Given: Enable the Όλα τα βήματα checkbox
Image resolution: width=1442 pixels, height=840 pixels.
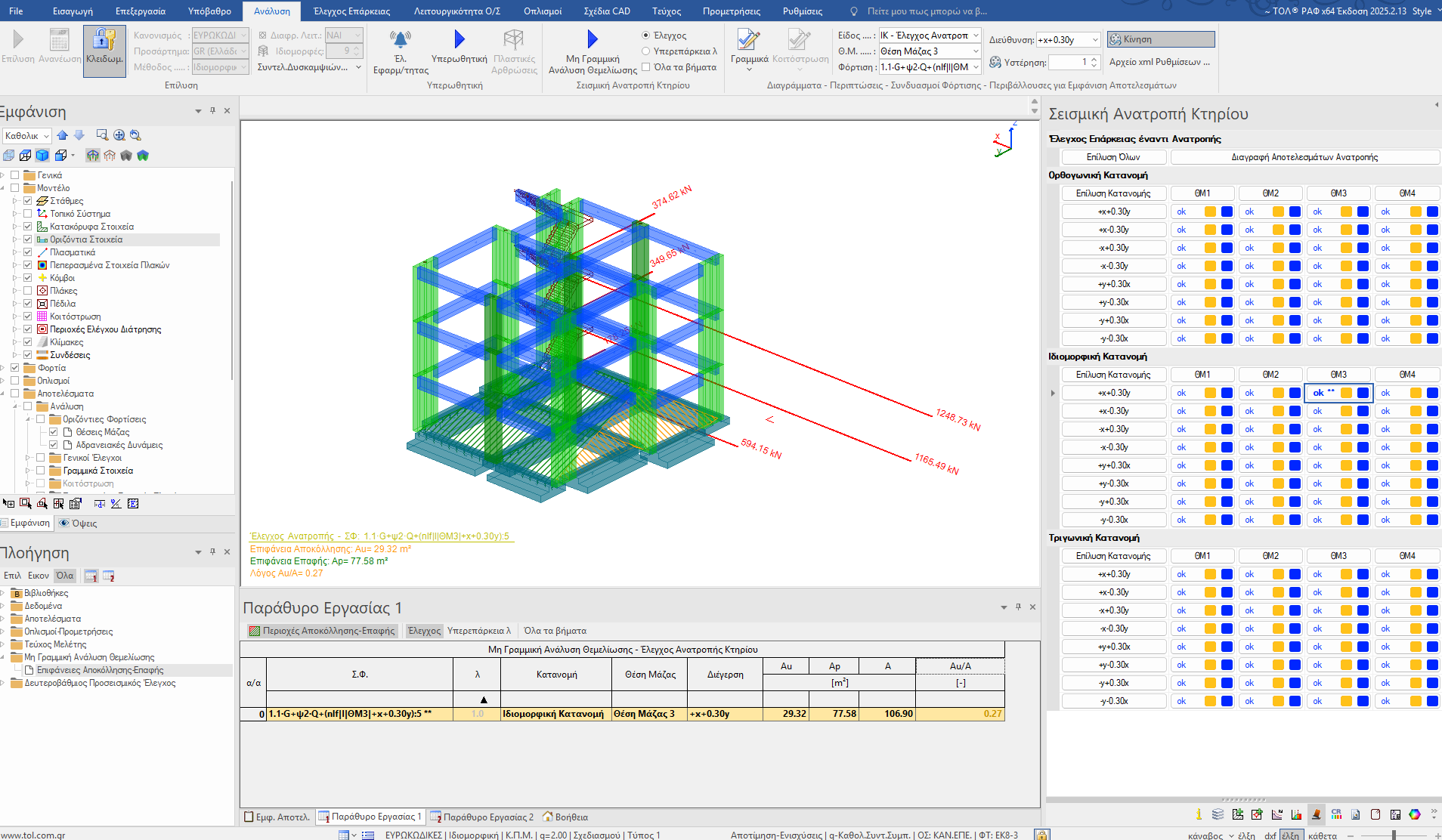Looking at the screenshot, I should 646,67.
